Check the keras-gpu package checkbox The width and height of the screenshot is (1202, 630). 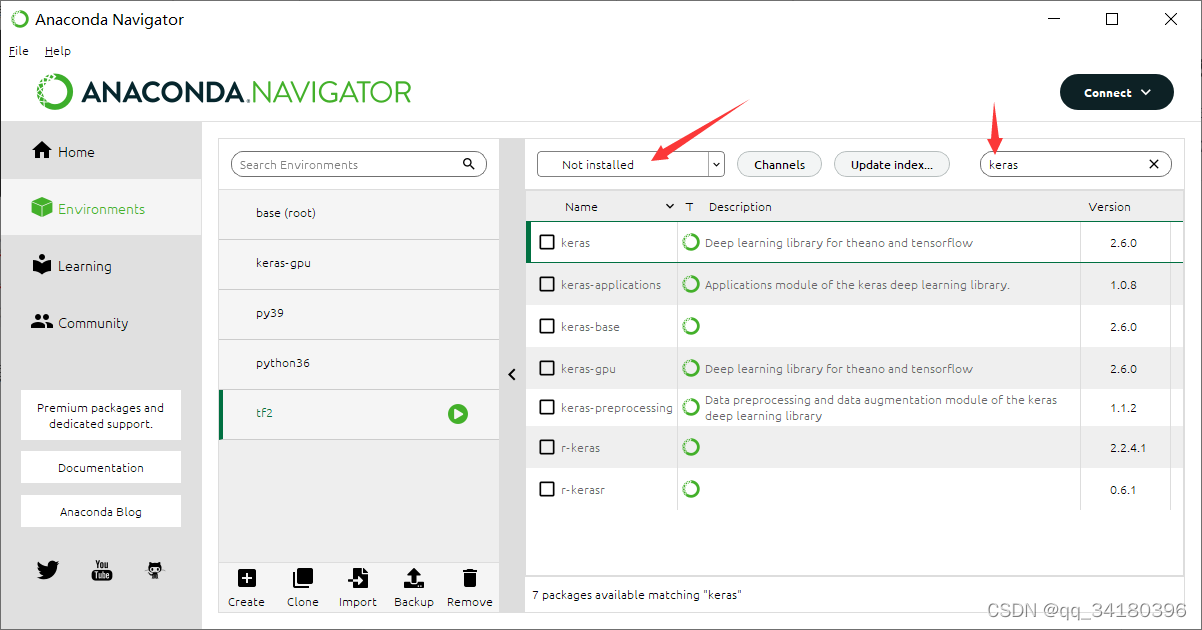(547, 368)
